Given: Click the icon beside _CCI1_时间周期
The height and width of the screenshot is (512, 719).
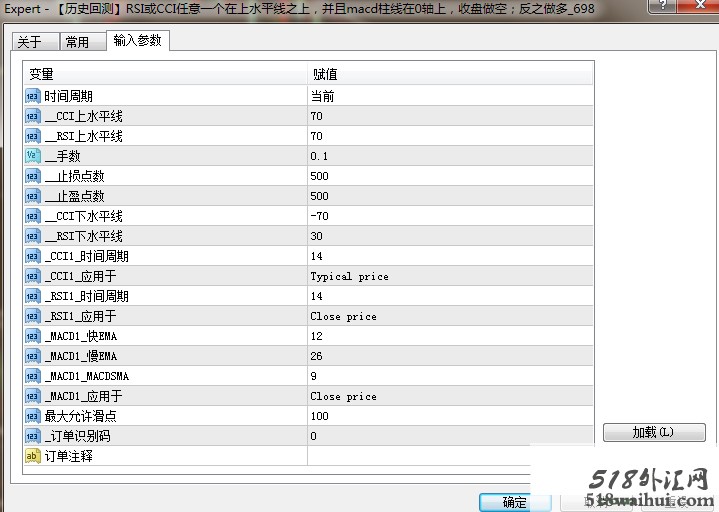Looking at the screenshot, I should point(33,256).
